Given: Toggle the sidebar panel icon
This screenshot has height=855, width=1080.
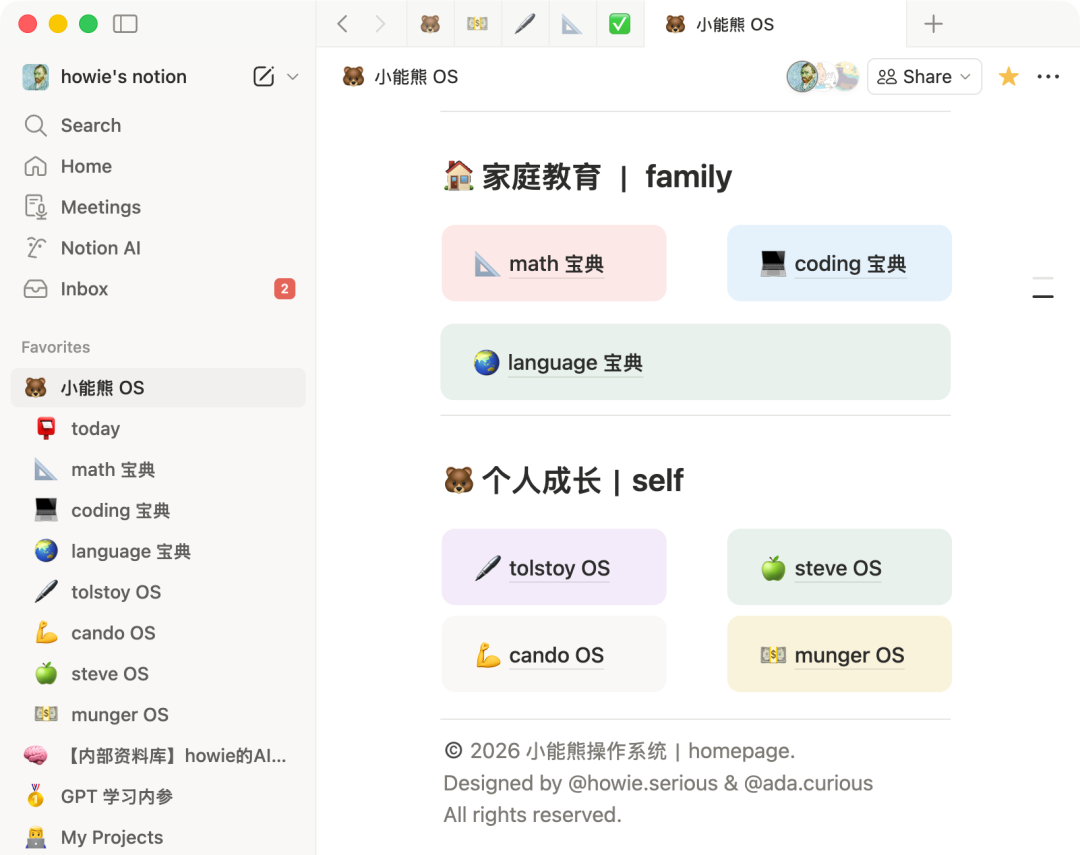Looking at the screenshot, I should (125, 24).
